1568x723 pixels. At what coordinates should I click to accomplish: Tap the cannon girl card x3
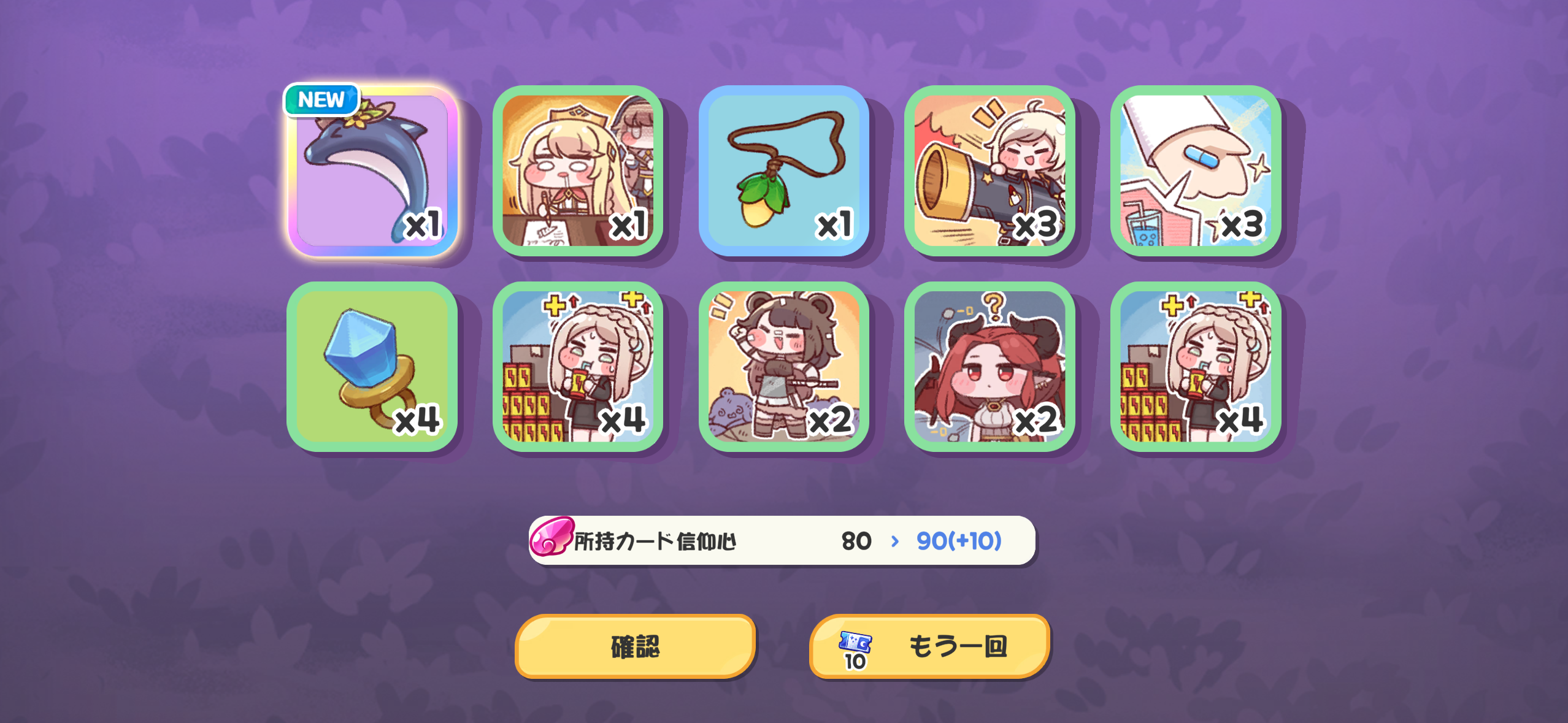(x=990, y=170)
